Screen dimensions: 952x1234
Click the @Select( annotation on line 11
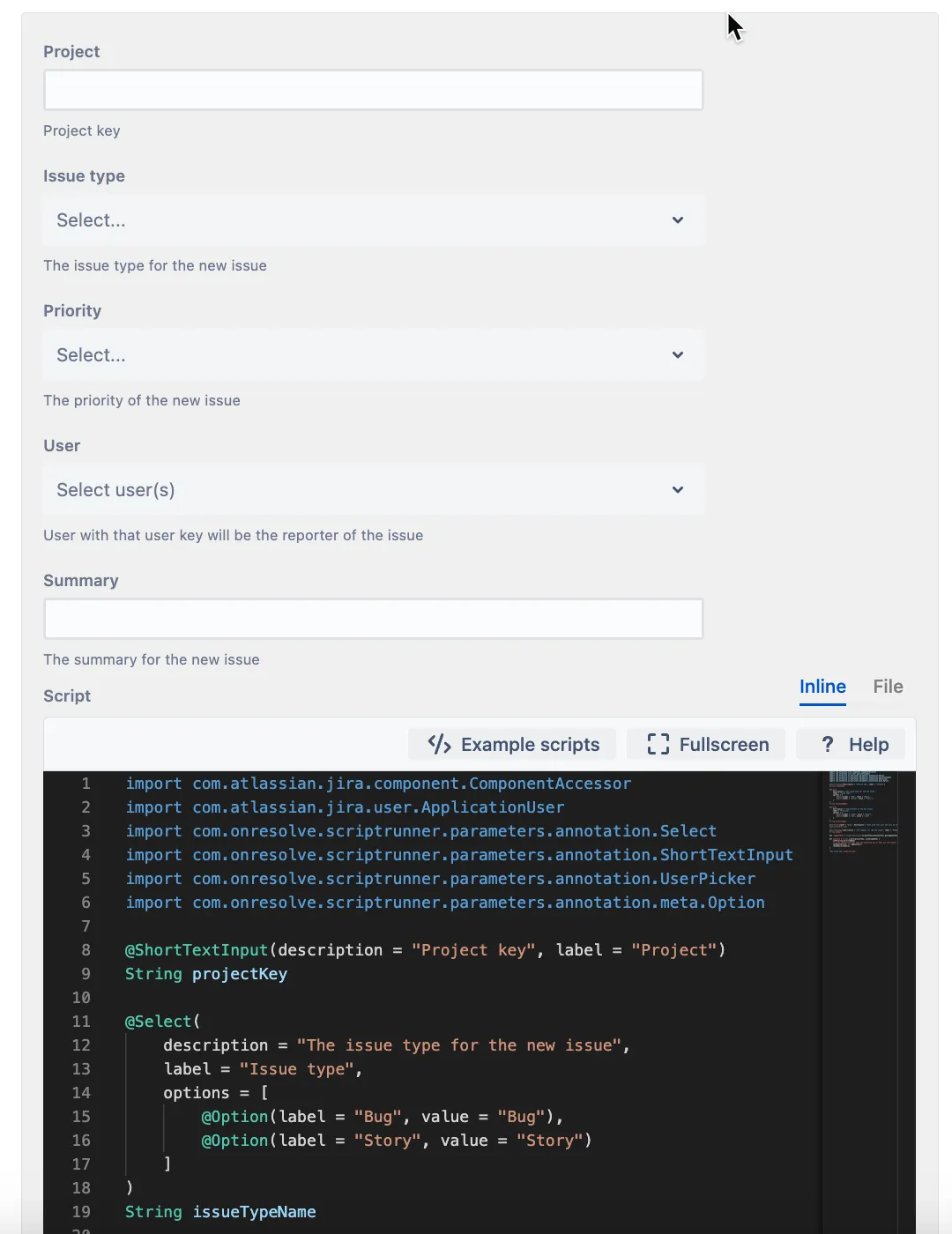pos(163,1022)
